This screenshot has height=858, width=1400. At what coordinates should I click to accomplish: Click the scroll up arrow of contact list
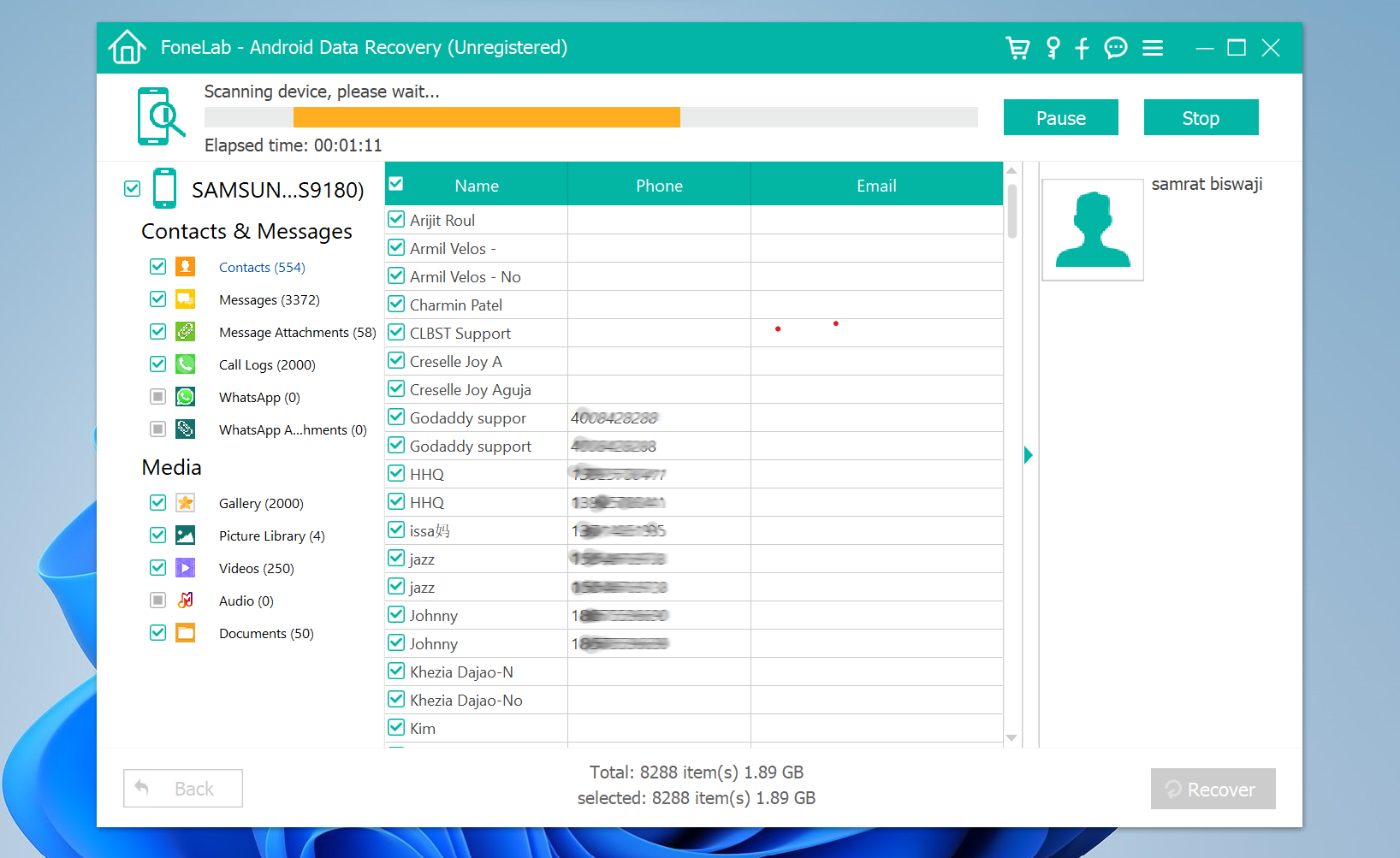coord(1011,170)
